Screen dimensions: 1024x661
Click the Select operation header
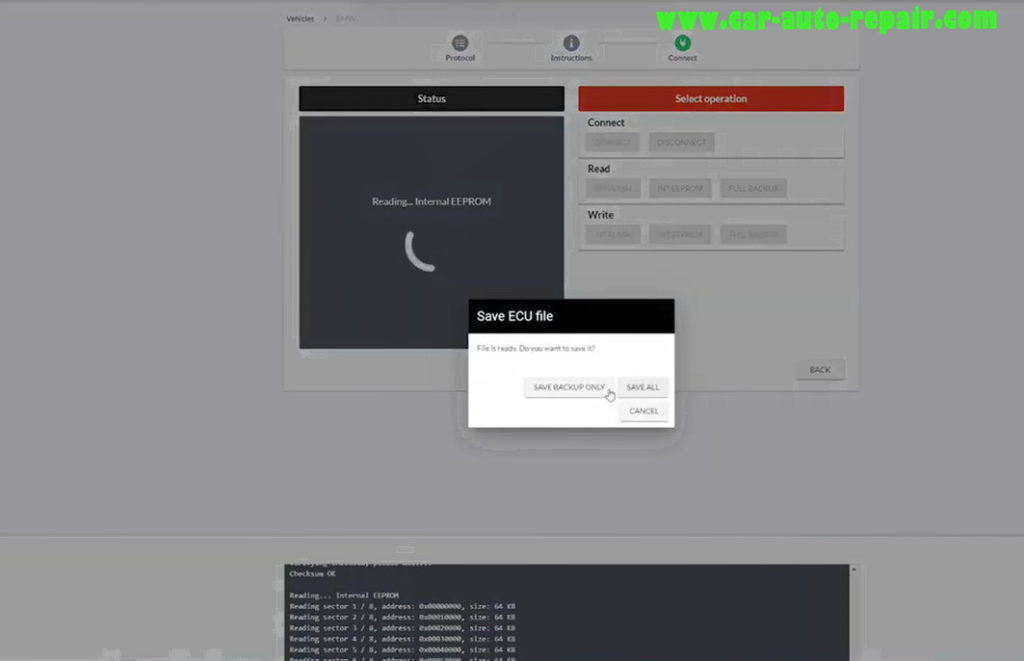tap(711, 98)
